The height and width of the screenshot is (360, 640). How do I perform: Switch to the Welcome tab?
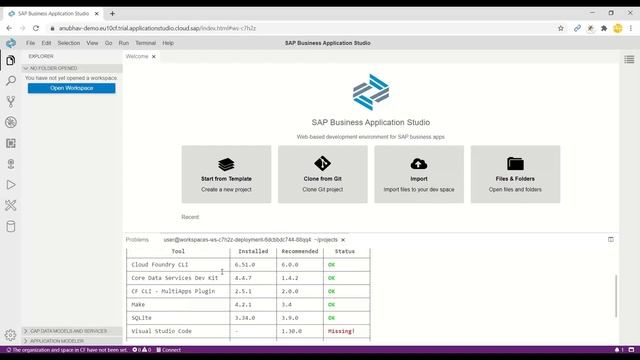tap(137, 56)
